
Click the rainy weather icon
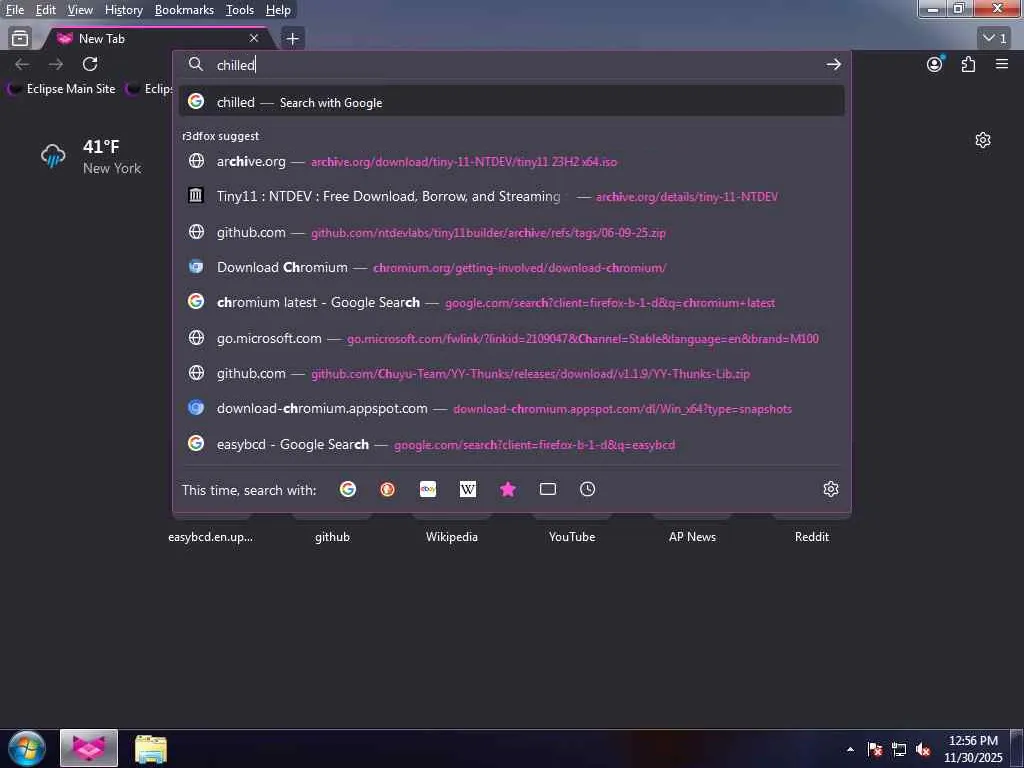[53, 157]
